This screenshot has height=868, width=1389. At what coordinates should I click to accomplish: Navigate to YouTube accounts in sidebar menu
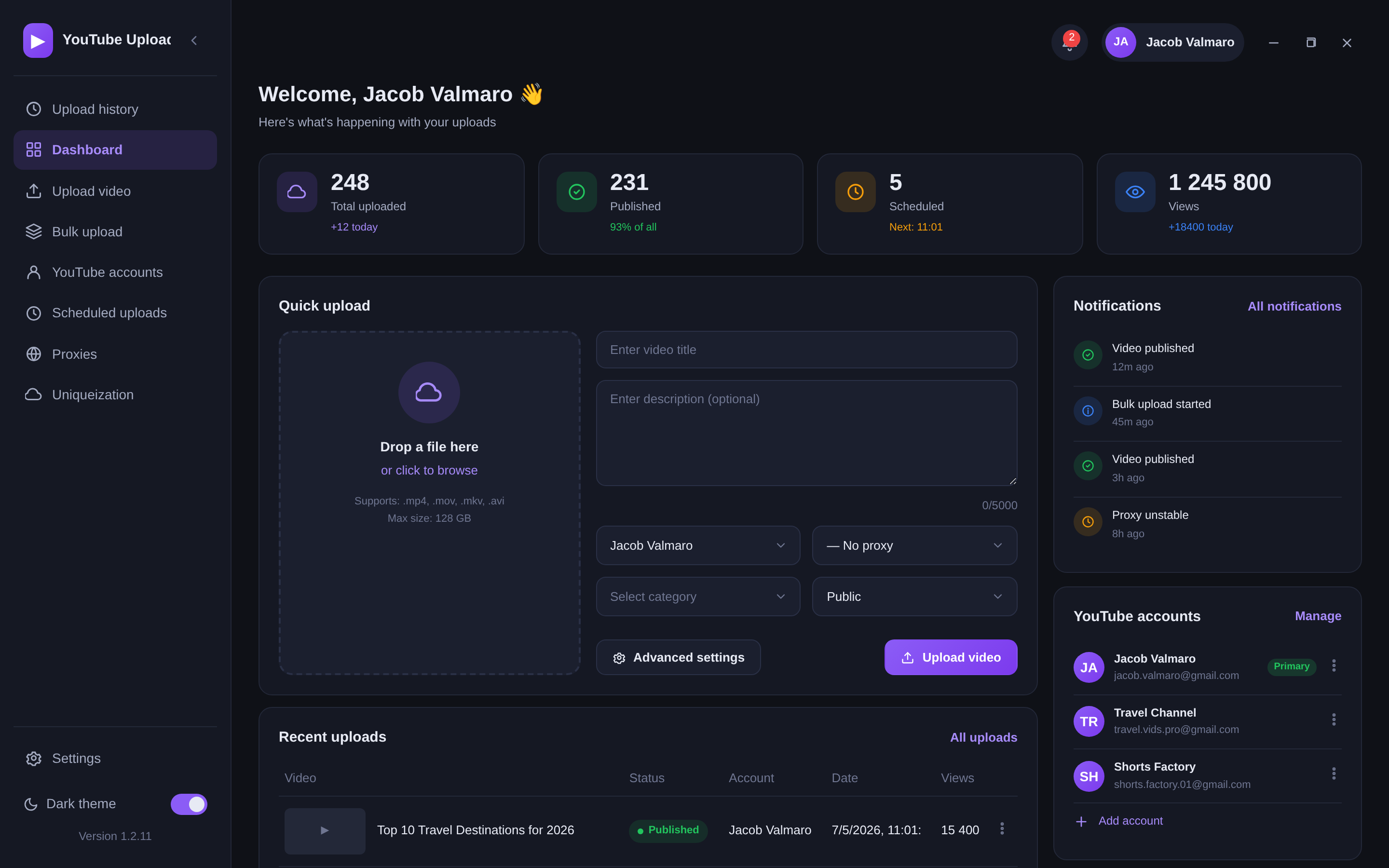tap(115, 272)
